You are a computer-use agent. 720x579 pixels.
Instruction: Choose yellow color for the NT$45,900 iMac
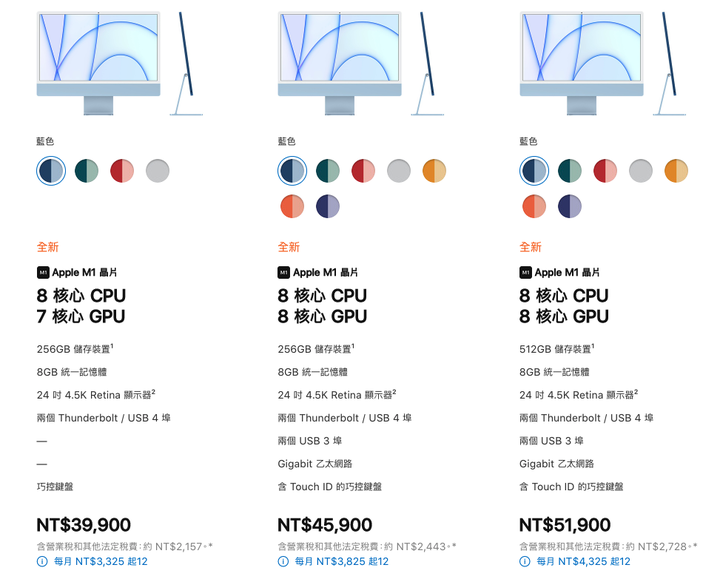tap(434, 171)
